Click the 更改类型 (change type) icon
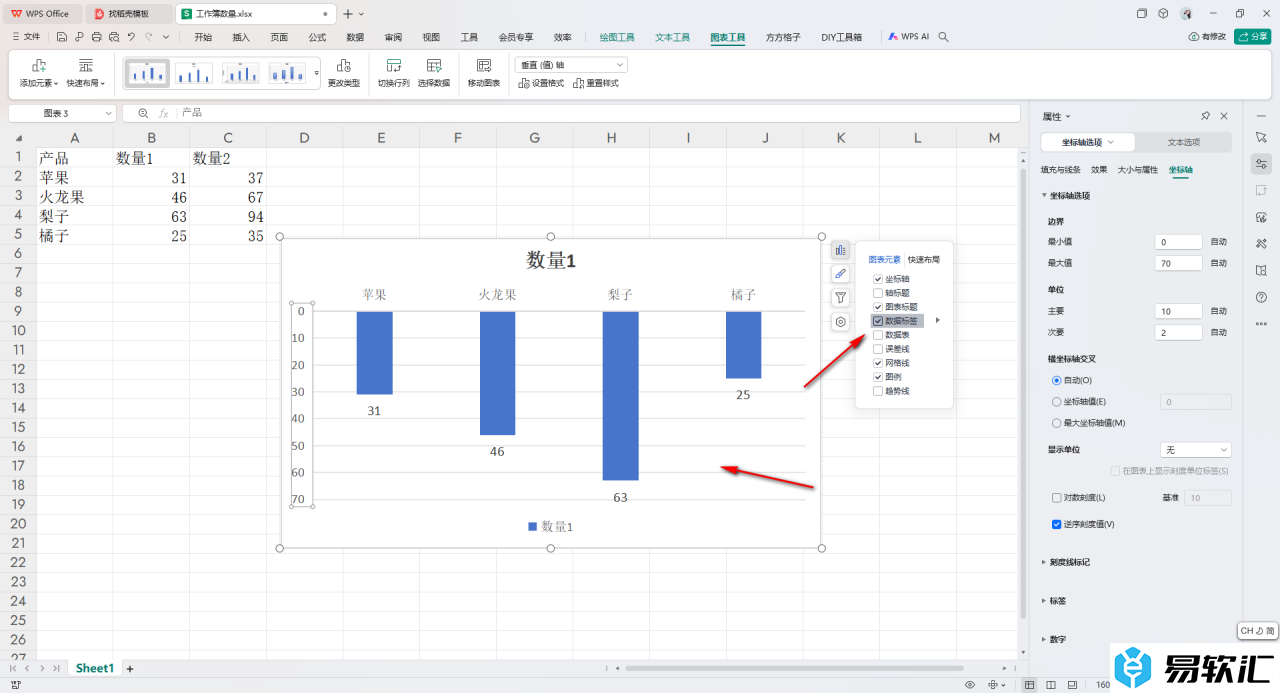Screen dimensions: 1280x693 344,65
